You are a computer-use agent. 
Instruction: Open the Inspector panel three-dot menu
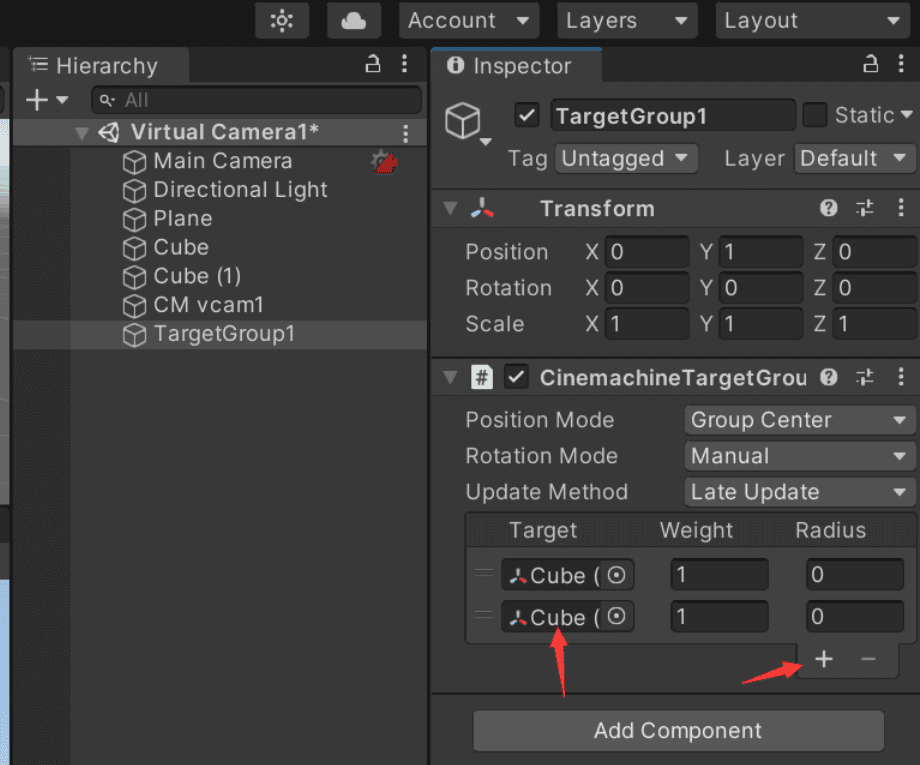tap(902, 65)
